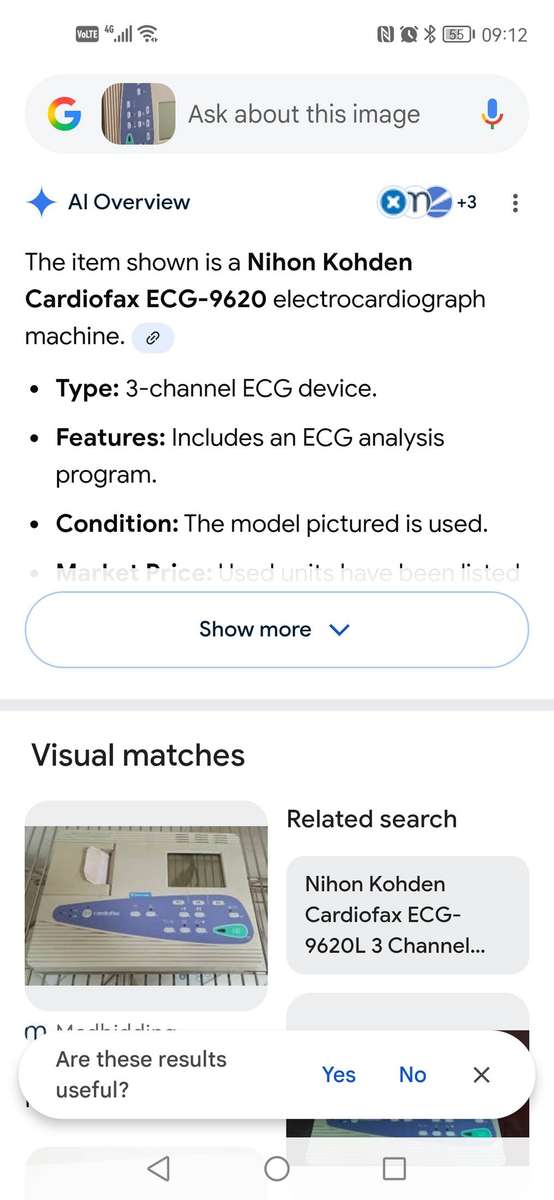
Task: Tap the link chip after 'machine.'
Action: click(153, 338)
